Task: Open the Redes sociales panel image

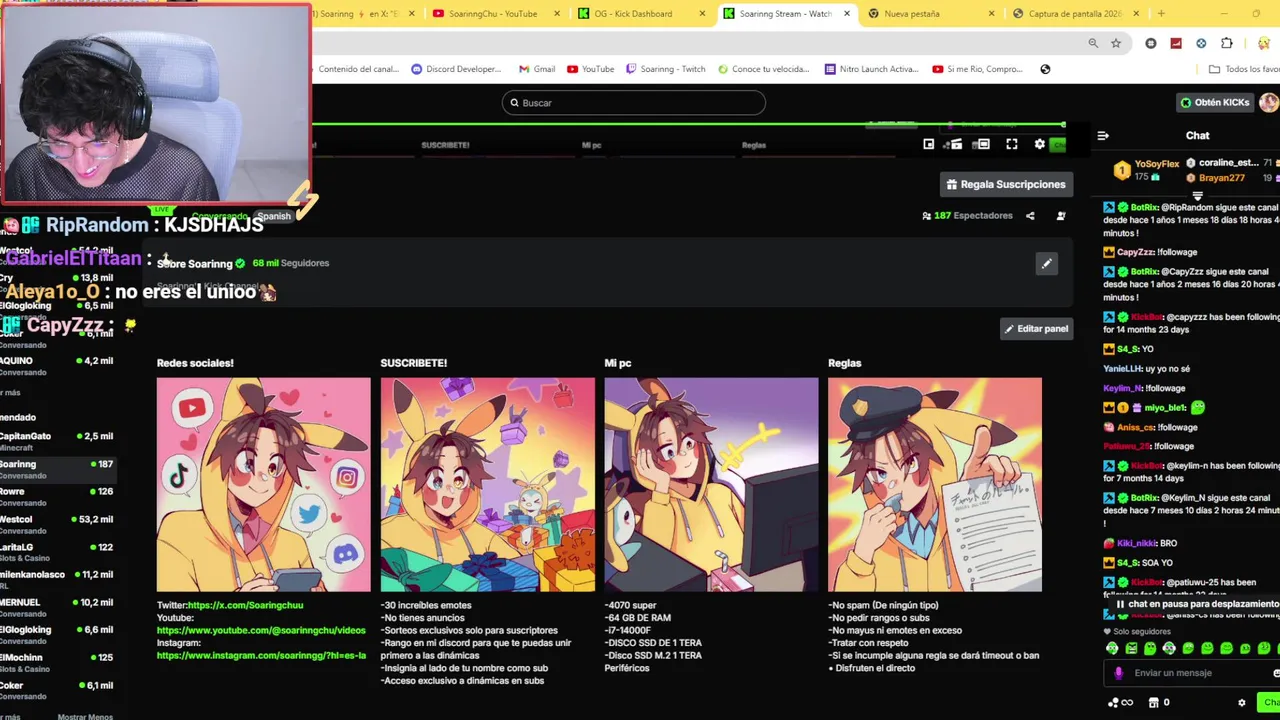Action: [264, 485]
